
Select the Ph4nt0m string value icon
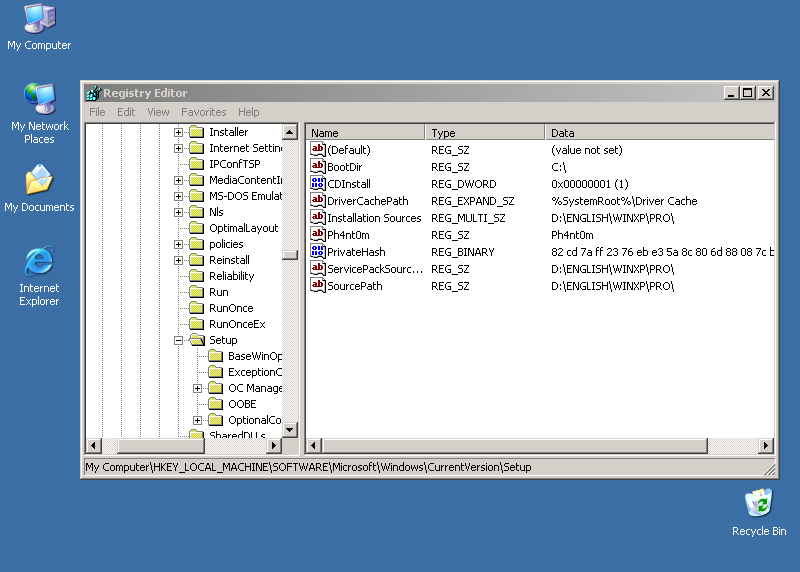318,234
